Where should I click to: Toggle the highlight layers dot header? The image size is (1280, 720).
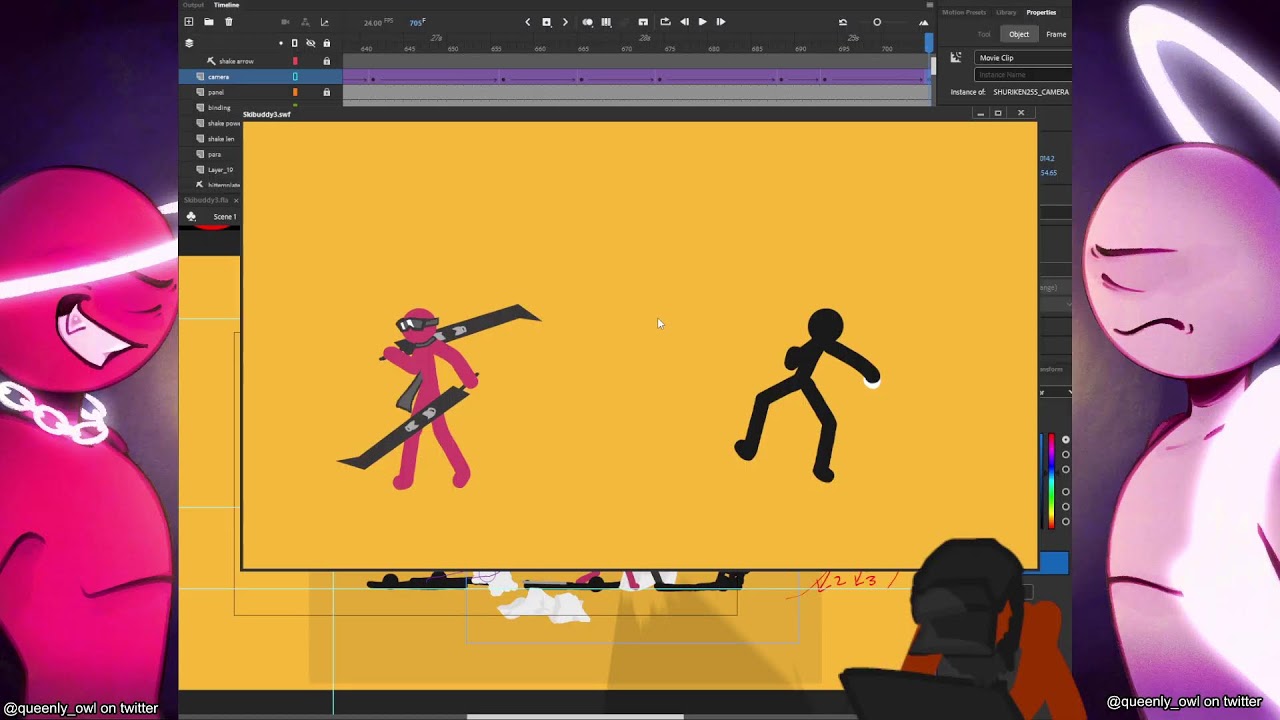point(281,43)
